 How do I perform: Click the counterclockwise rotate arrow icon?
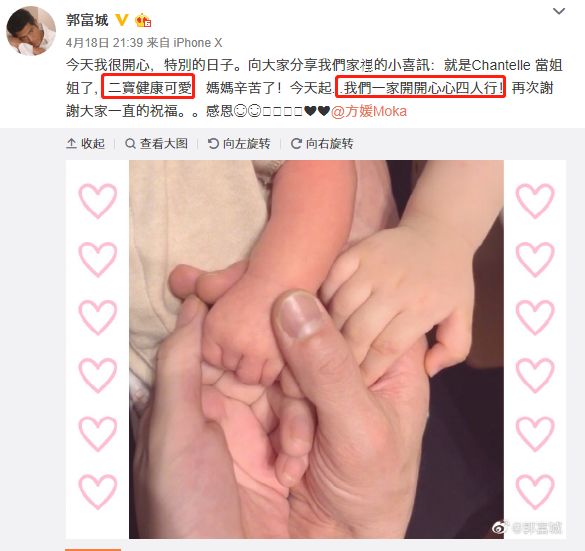point(213,144)
